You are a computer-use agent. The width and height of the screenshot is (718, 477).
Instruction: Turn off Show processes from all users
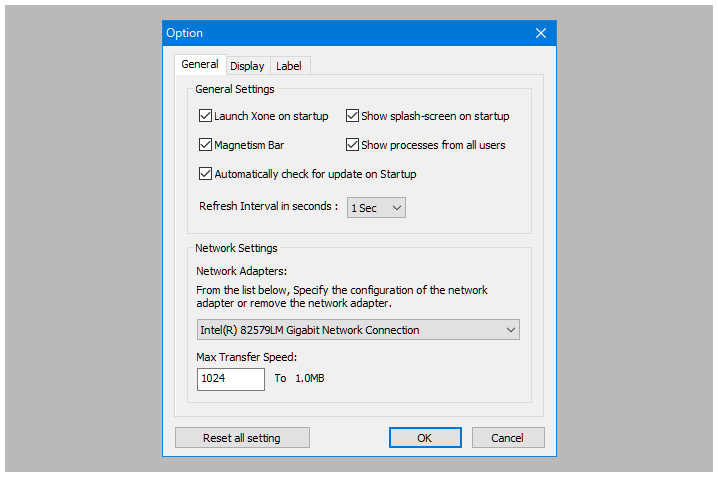point(353,145)
